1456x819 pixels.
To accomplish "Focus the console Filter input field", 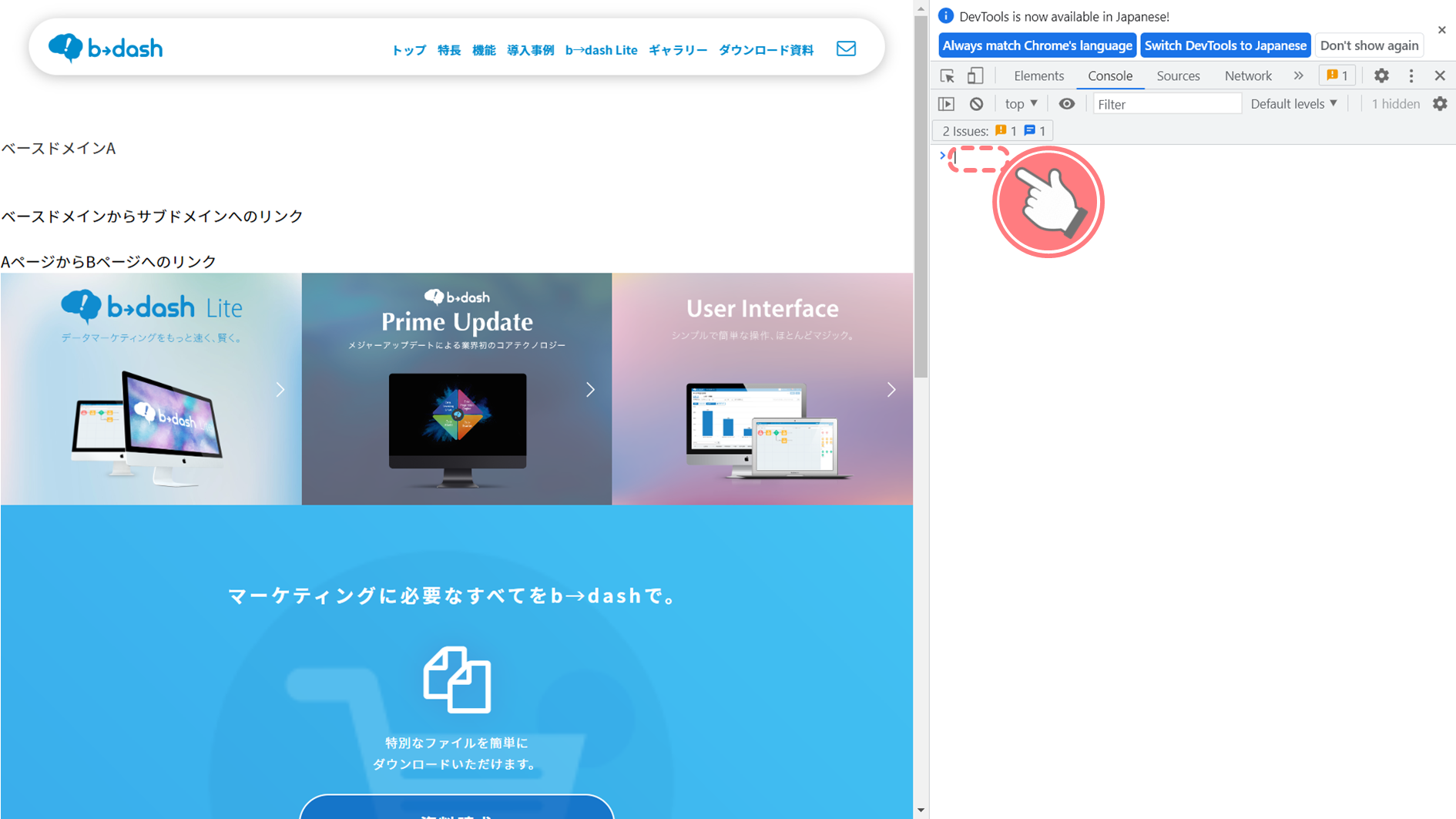I will pyautogui.click(x=1167, y=104).
